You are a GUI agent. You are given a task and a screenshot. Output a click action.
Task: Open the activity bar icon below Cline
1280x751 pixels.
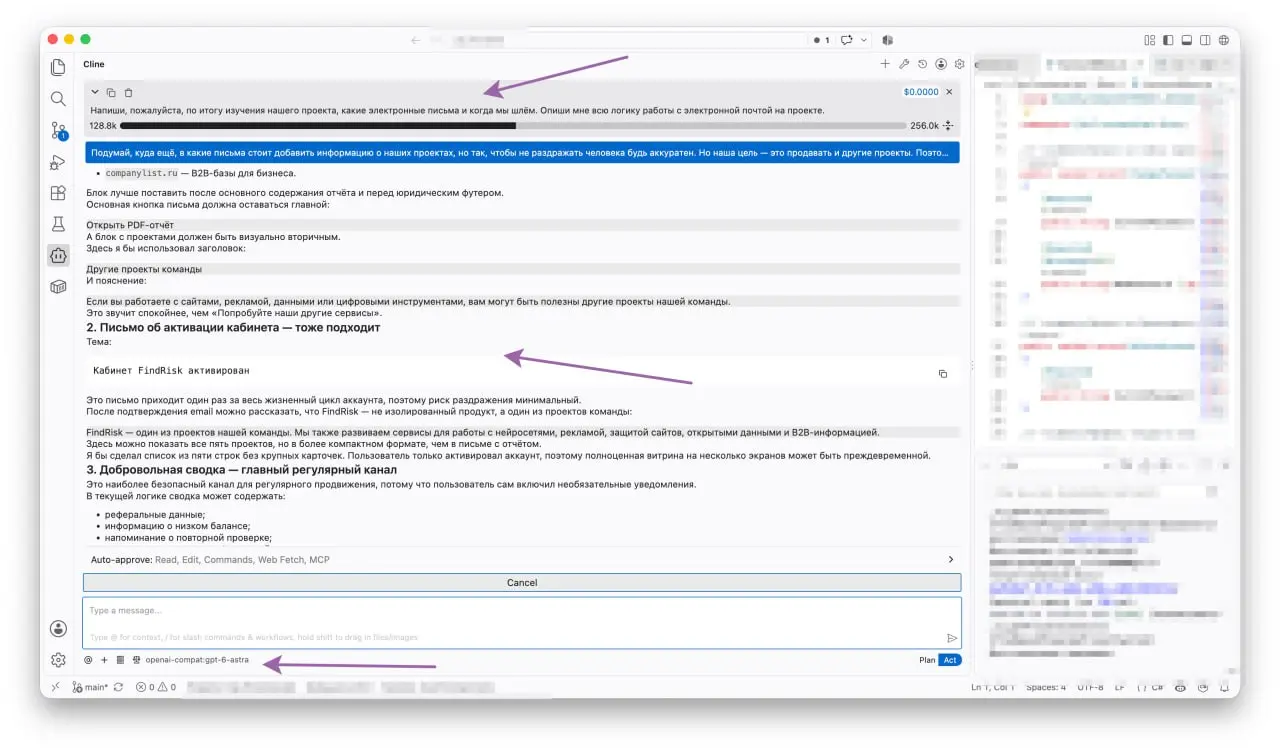tap(59, 287)
